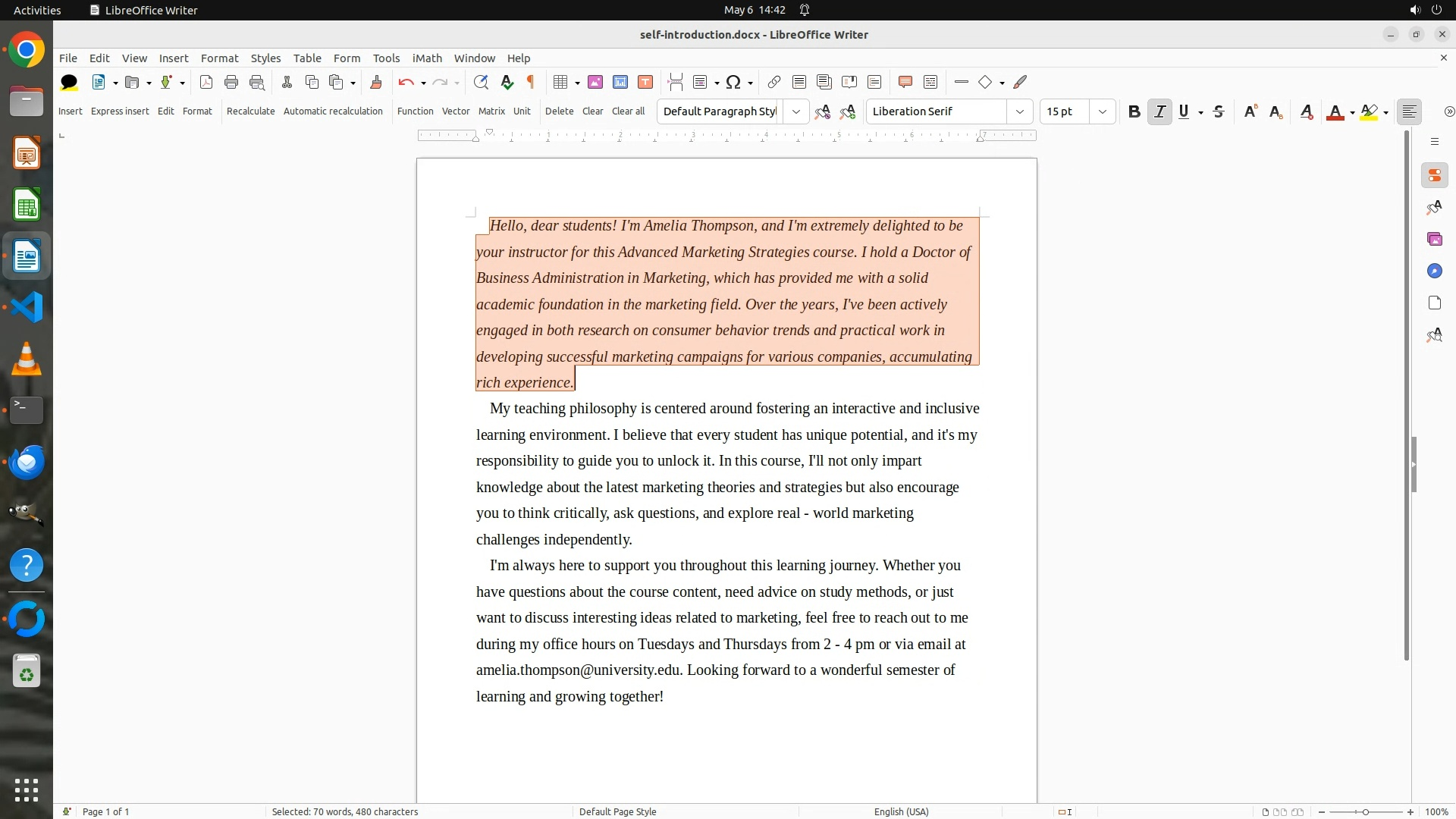Expand the font size dropdown

click(1102, 111)
